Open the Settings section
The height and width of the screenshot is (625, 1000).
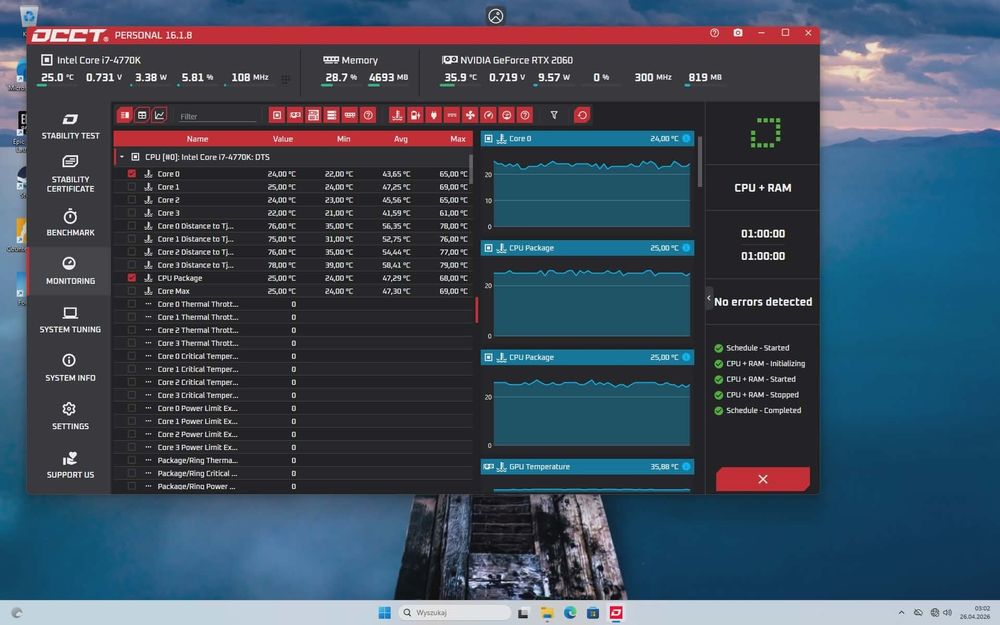click(70, 416)
